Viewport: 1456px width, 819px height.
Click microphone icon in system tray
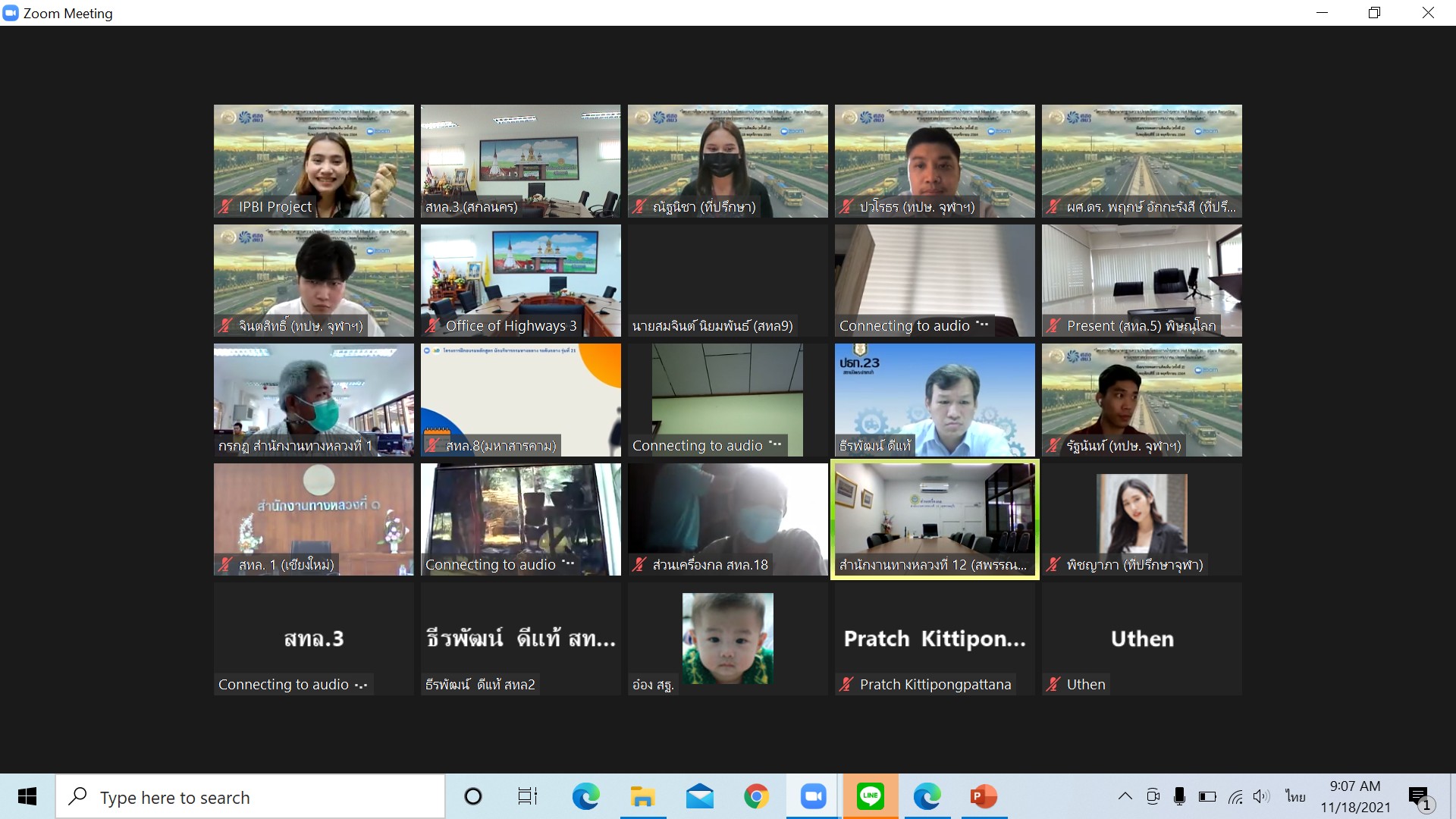tap(1179, 796)
